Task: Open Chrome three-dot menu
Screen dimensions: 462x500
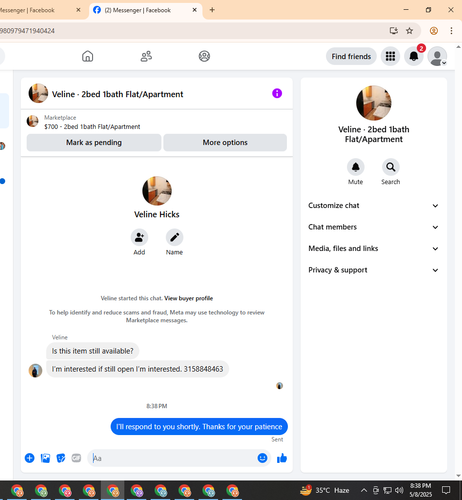Action: (x=451, y=31)
